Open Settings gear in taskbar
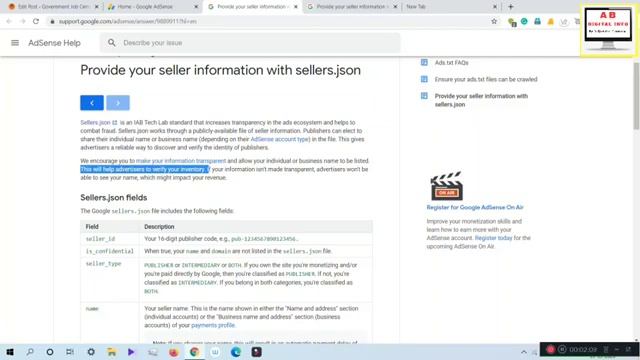The width and height of the screenshot is (640, 360). pyautogui.click(x=91, y=352)
